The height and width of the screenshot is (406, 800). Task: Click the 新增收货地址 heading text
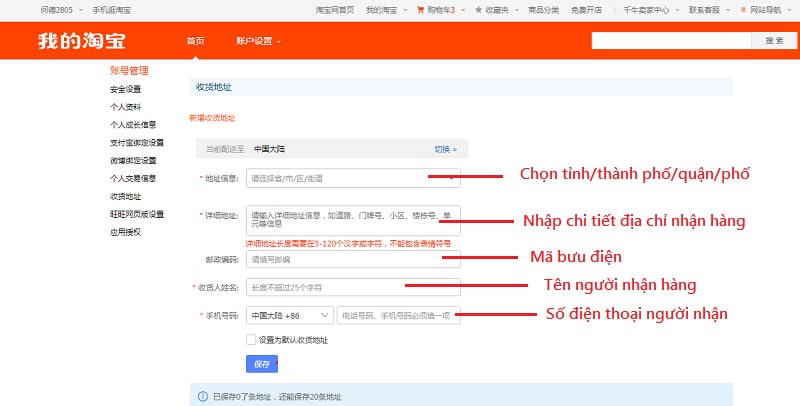click(x=212, y=118)
